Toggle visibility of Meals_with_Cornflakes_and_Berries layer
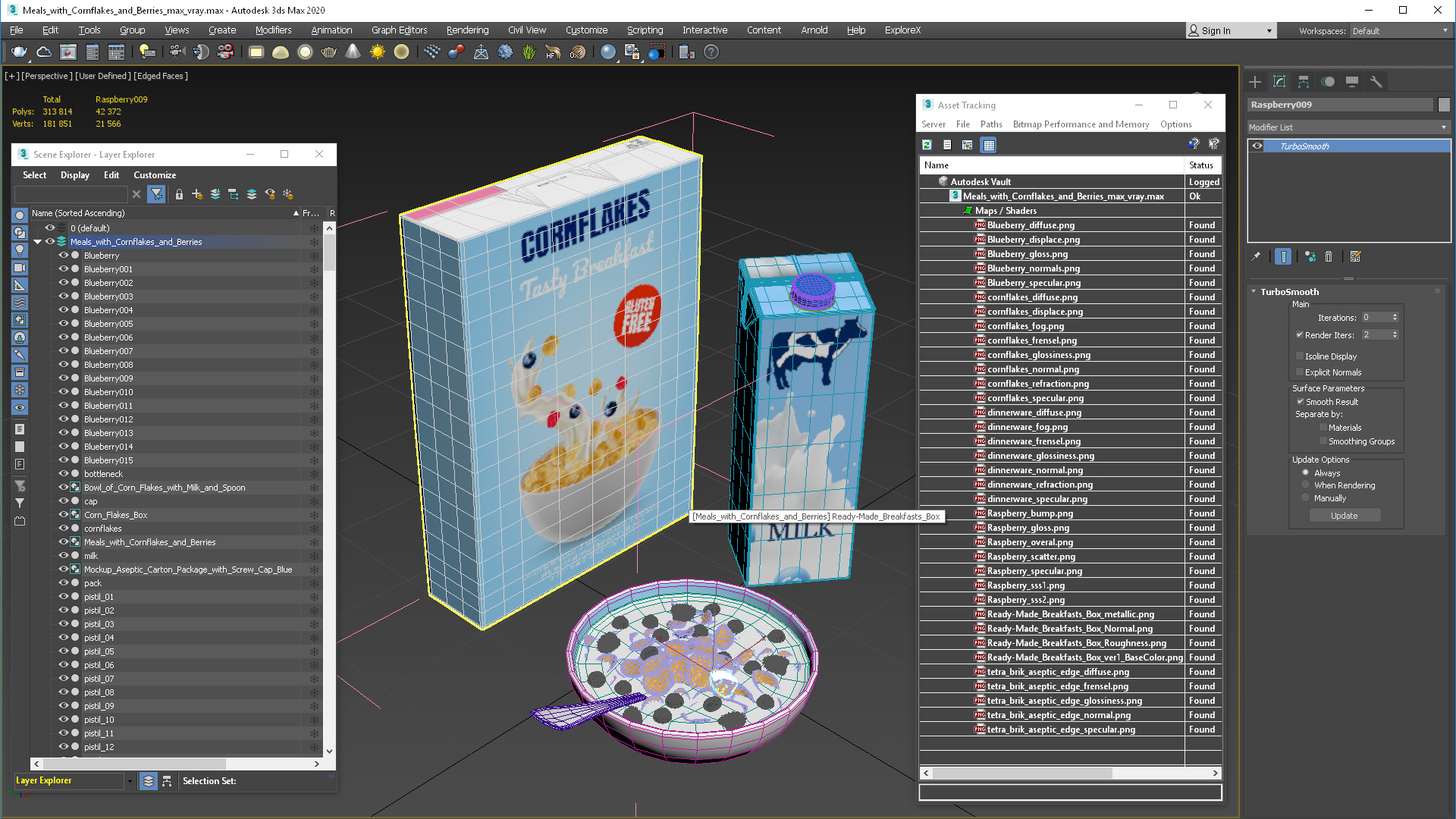The image size is (1456, 819). coord(50,242)
